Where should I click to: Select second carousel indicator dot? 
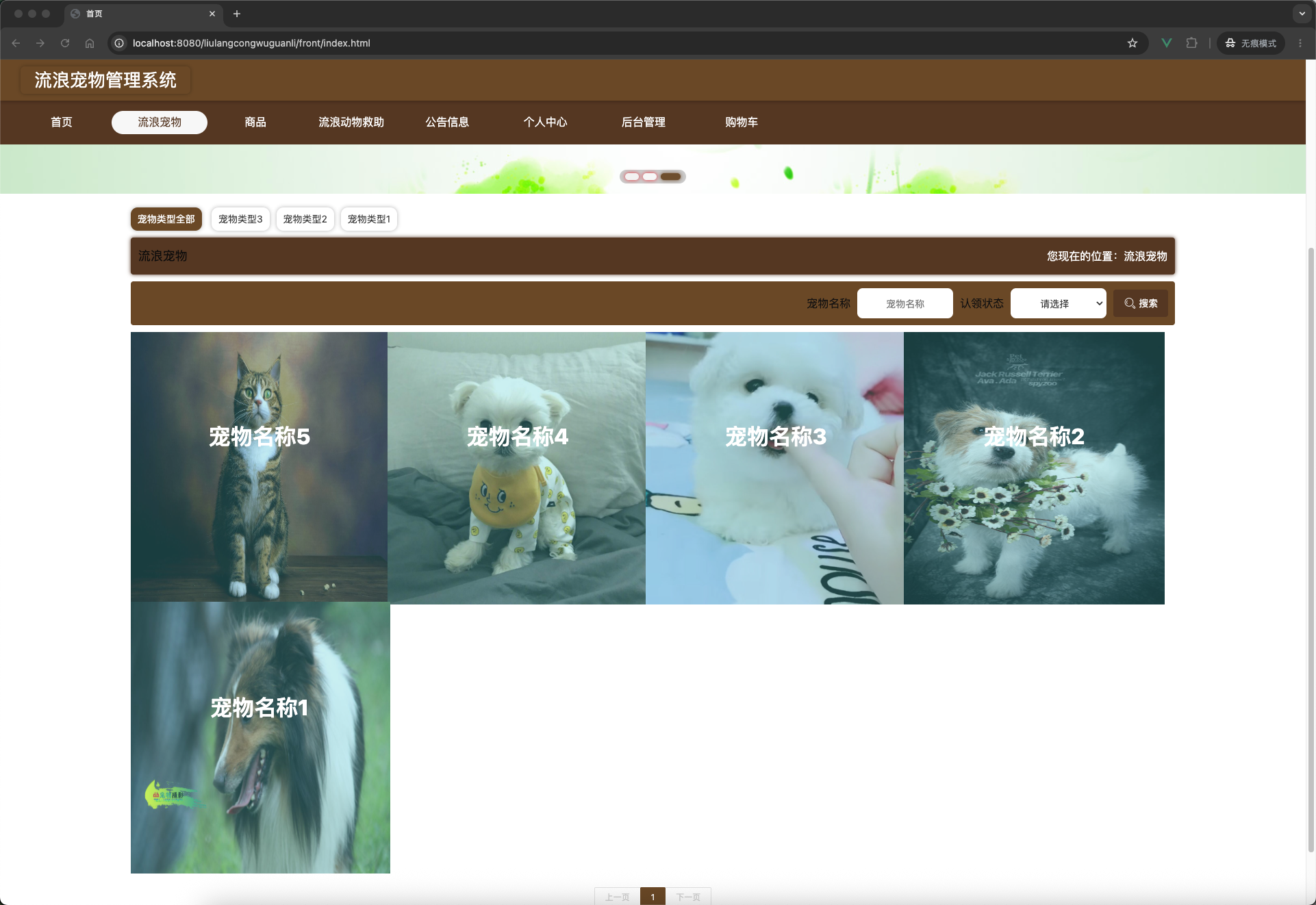coord(650,177)
